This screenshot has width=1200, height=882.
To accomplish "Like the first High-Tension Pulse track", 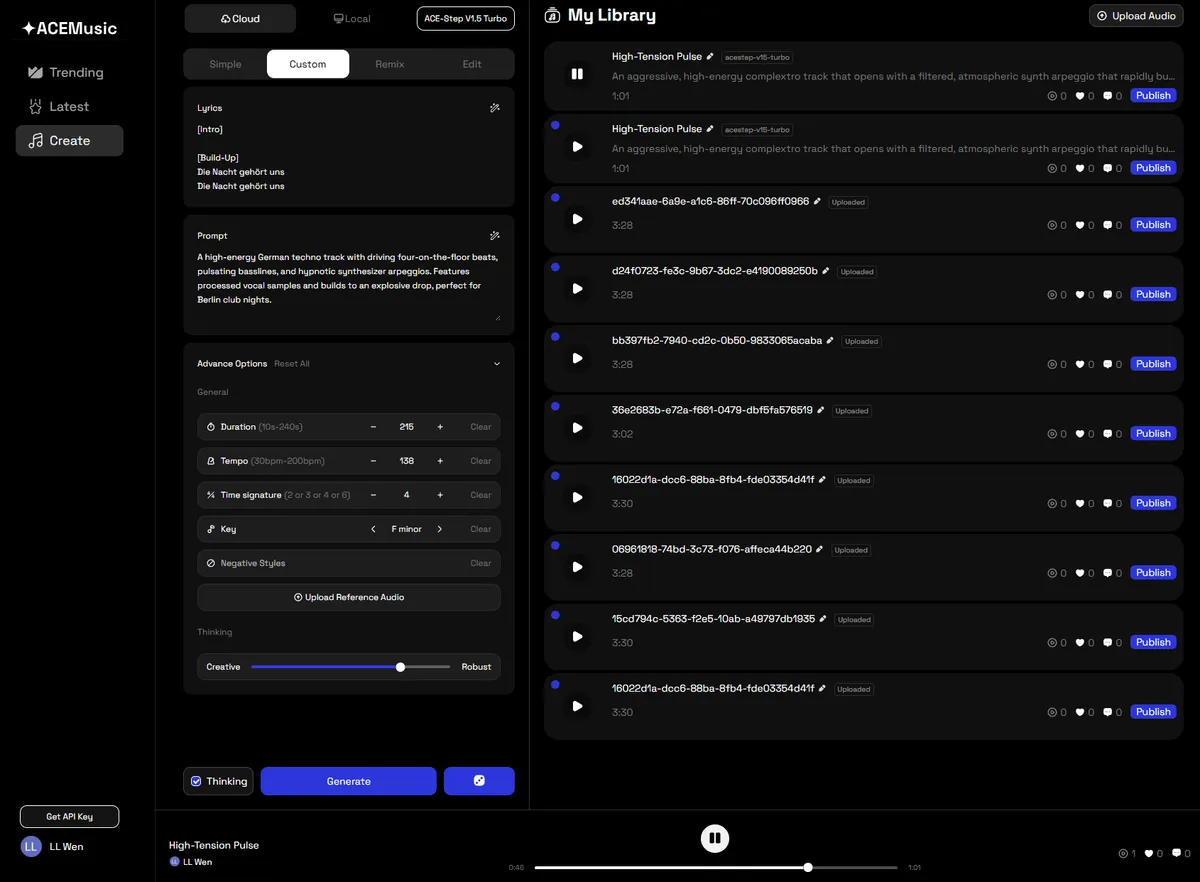I will click(1080, 96).
